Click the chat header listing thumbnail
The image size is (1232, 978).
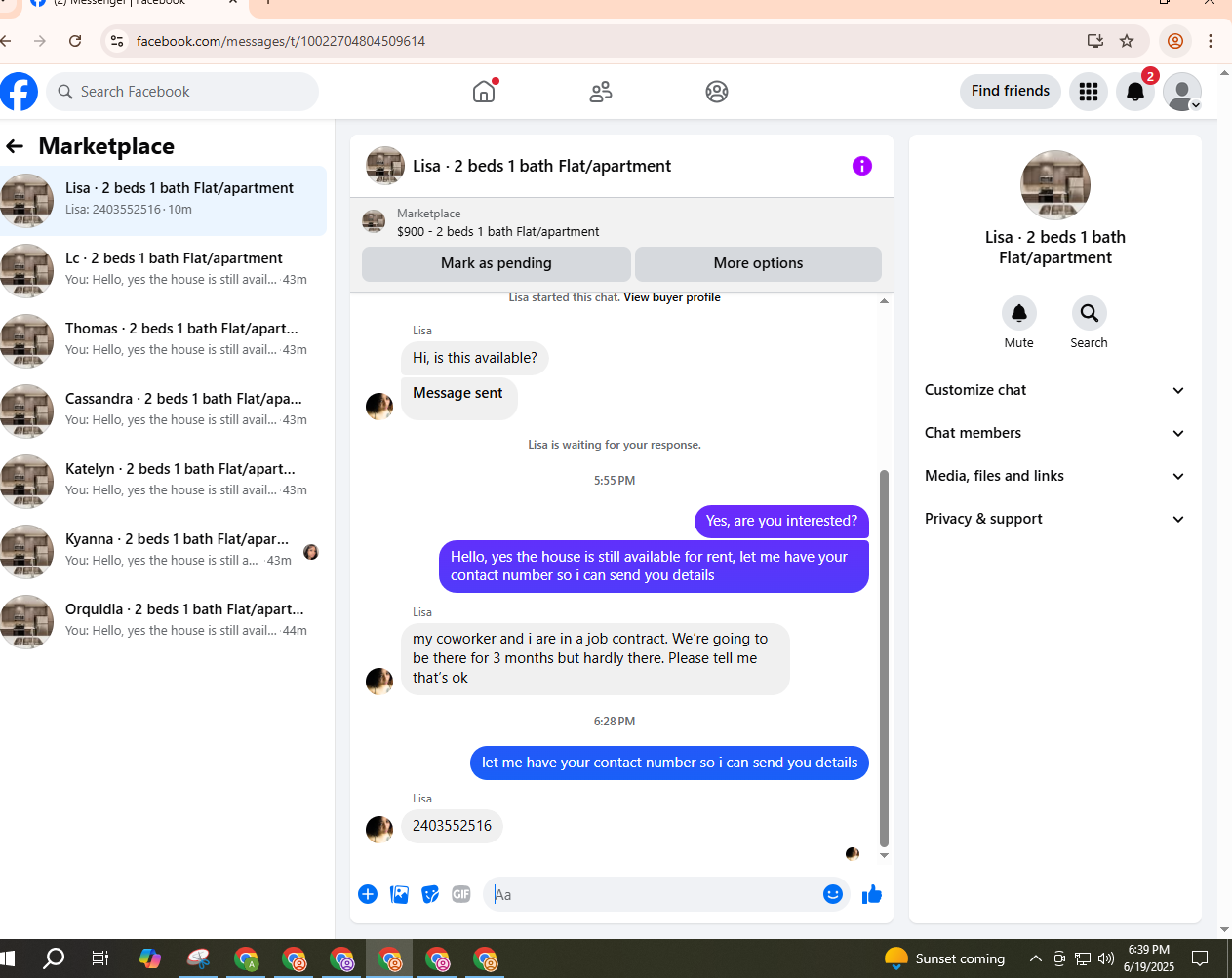click(385, 166)
